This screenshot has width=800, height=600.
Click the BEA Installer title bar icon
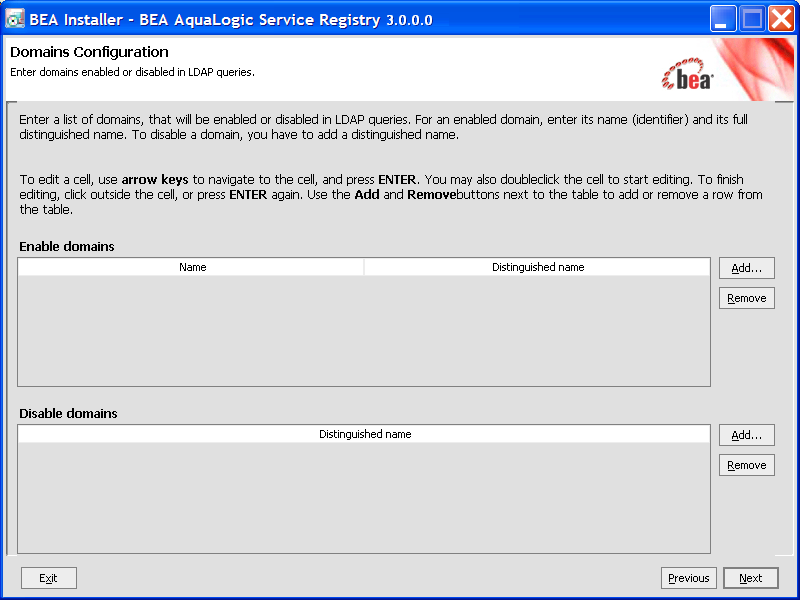tap(15, 19)
